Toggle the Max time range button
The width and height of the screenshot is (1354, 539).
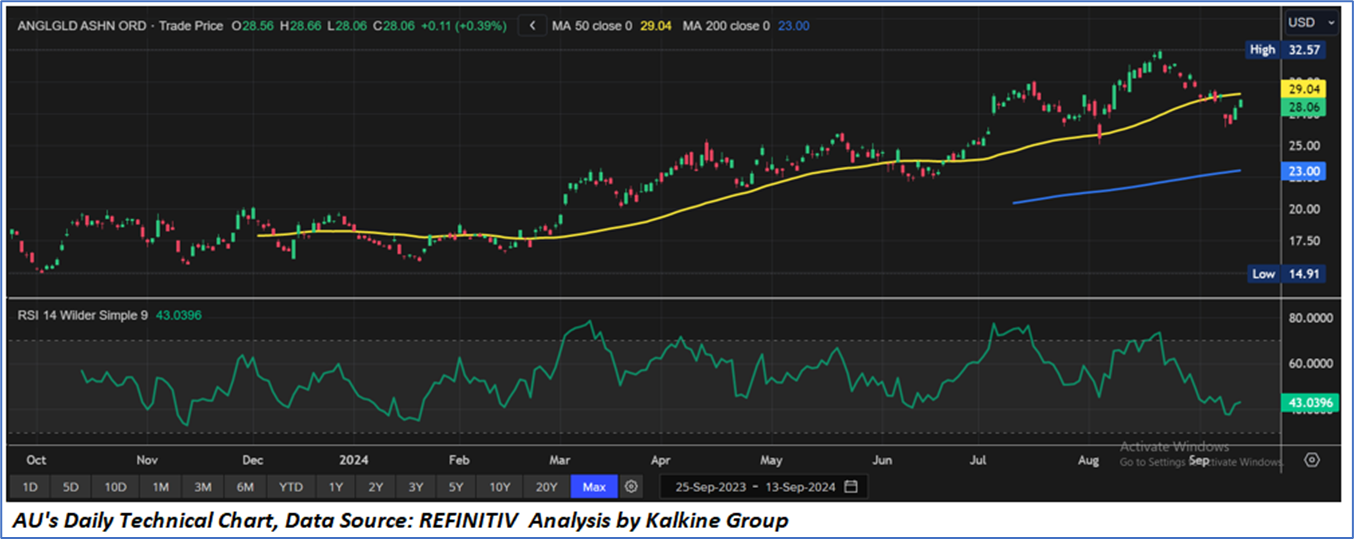tap(594, 487)
